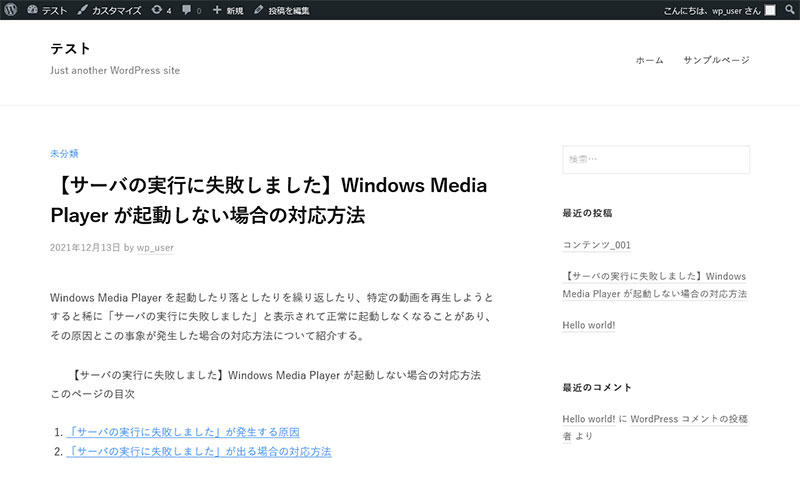This screenshot has height=488, width=800.
Task: Go to ホーム navigation item
Action: pos(649,60)
